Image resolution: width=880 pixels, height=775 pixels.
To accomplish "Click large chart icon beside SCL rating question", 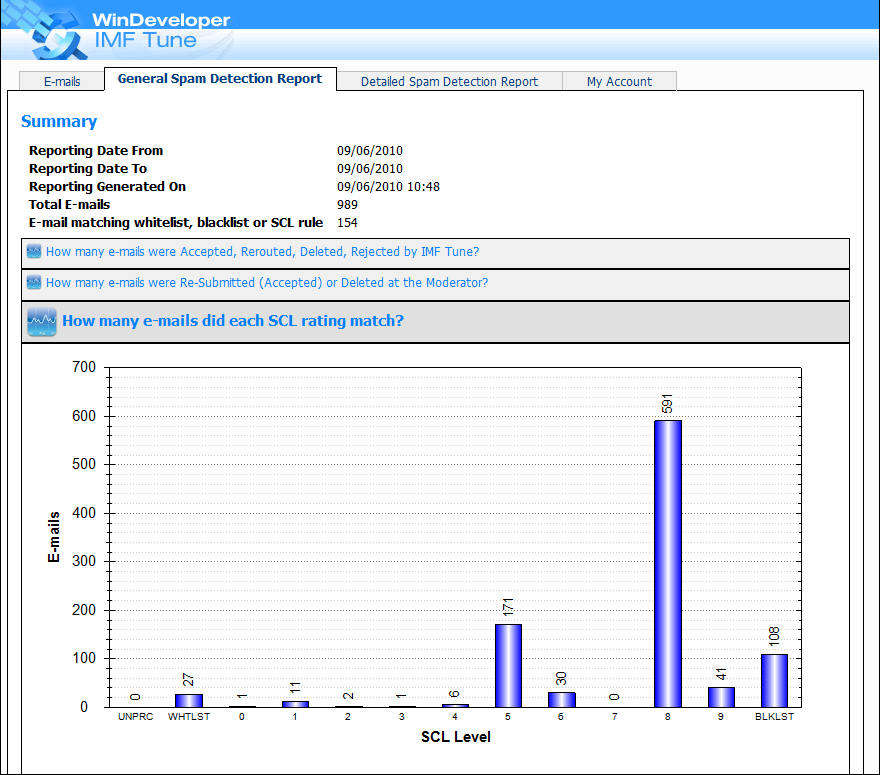I will 42,322.
